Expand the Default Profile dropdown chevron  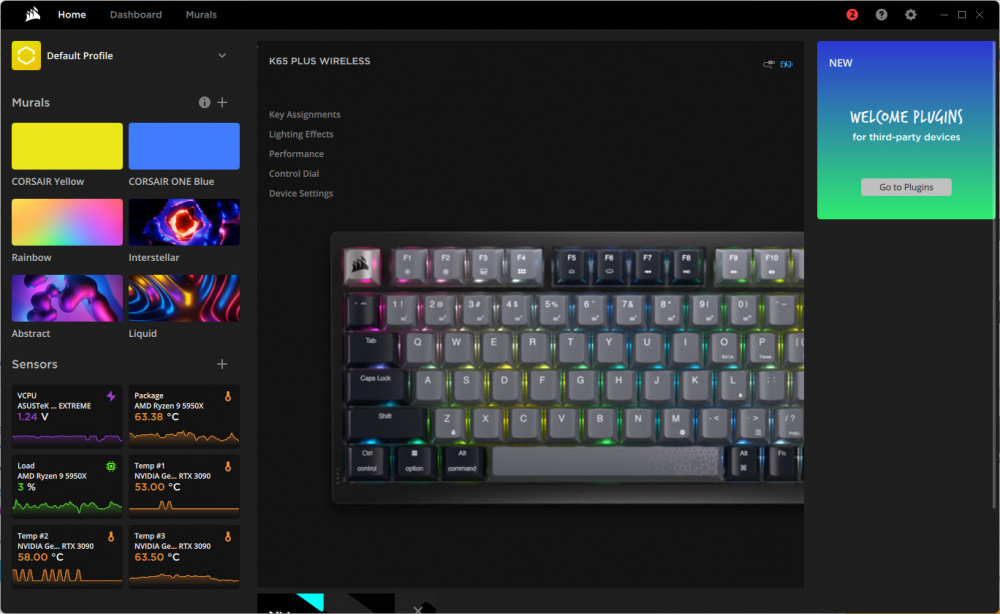[x=222, y=55]
